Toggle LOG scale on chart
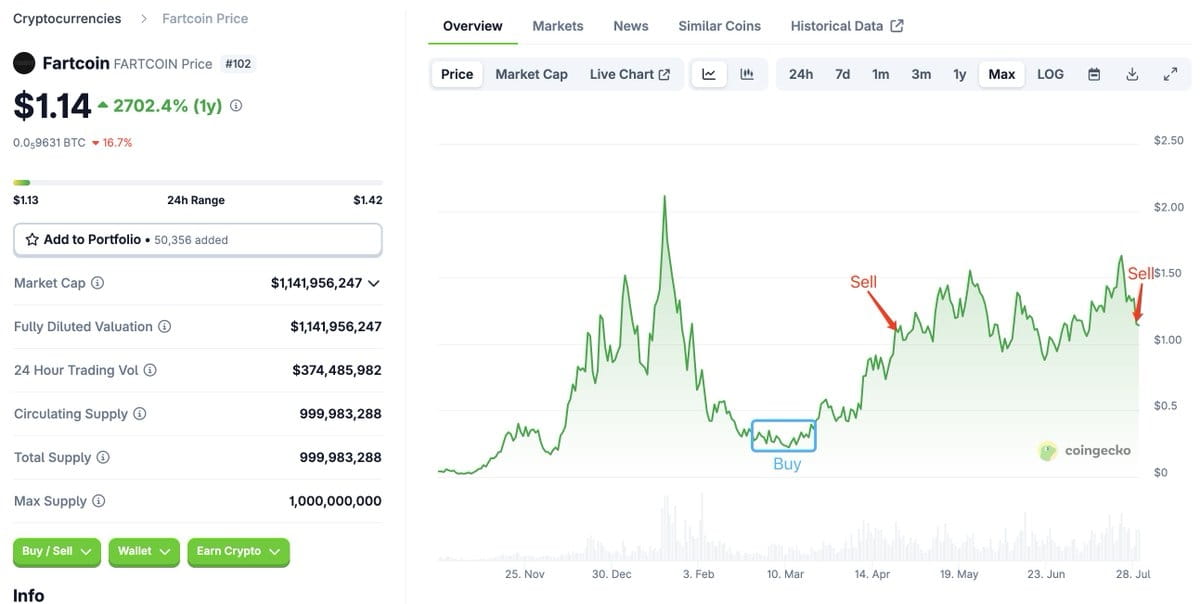Image resolution: width=1200 pixels, height=604 pixels. 1050,74
